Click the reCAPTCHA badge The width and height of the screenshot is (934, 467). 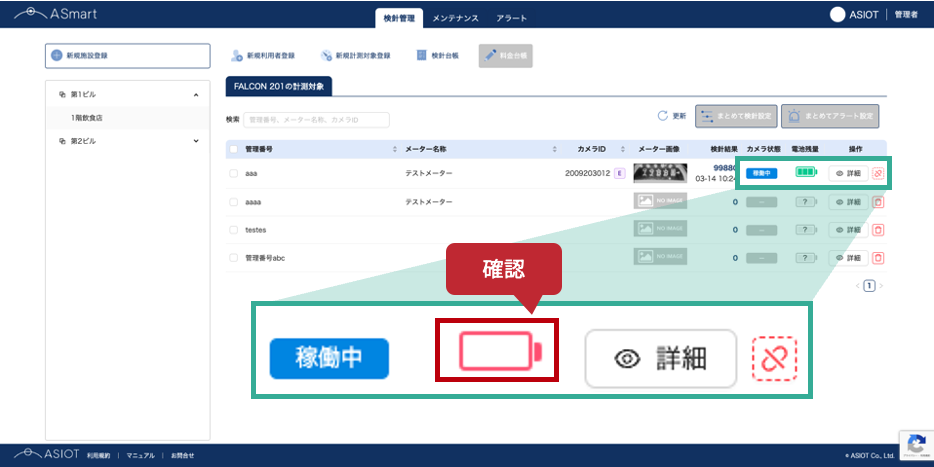click(916, 444)
